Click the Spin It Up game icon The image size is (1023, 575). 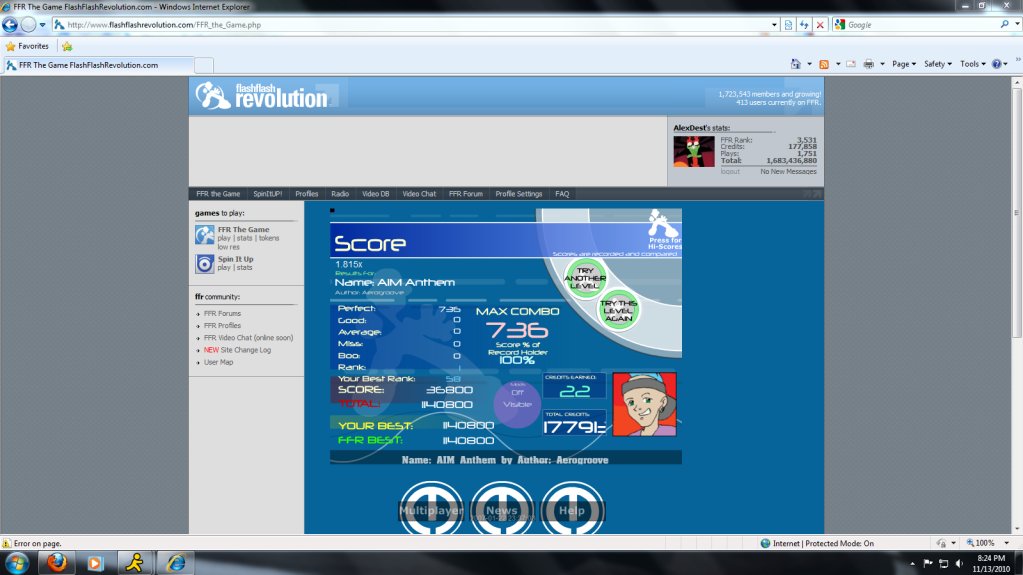[204, 264]
